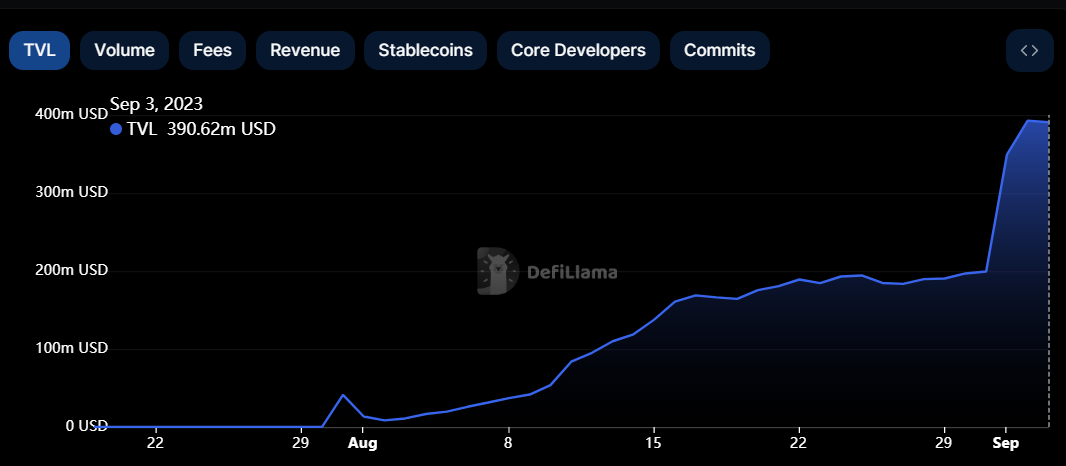Toggle the TVL chart metric
This screenshot has width=1066, height=466.
click(39, 50)
